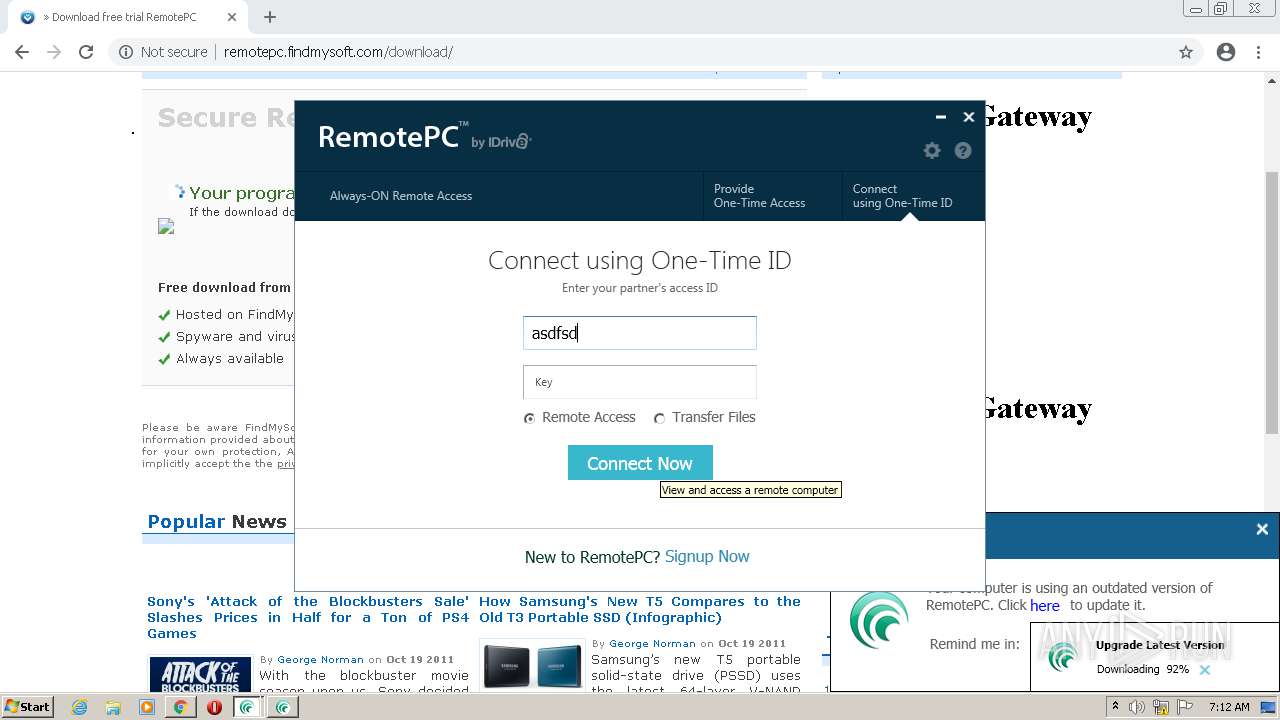The image size is (1280, 720).
Task: Click 'here' link to update RemotePC
Action: pyautogui.click(x=1045, y=605)
